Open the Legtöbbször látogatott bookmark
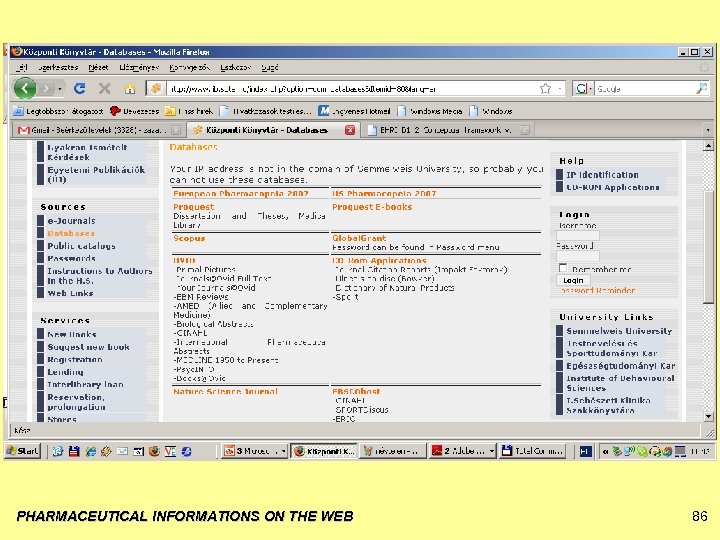720x540 pixels. tap(58, 111)
